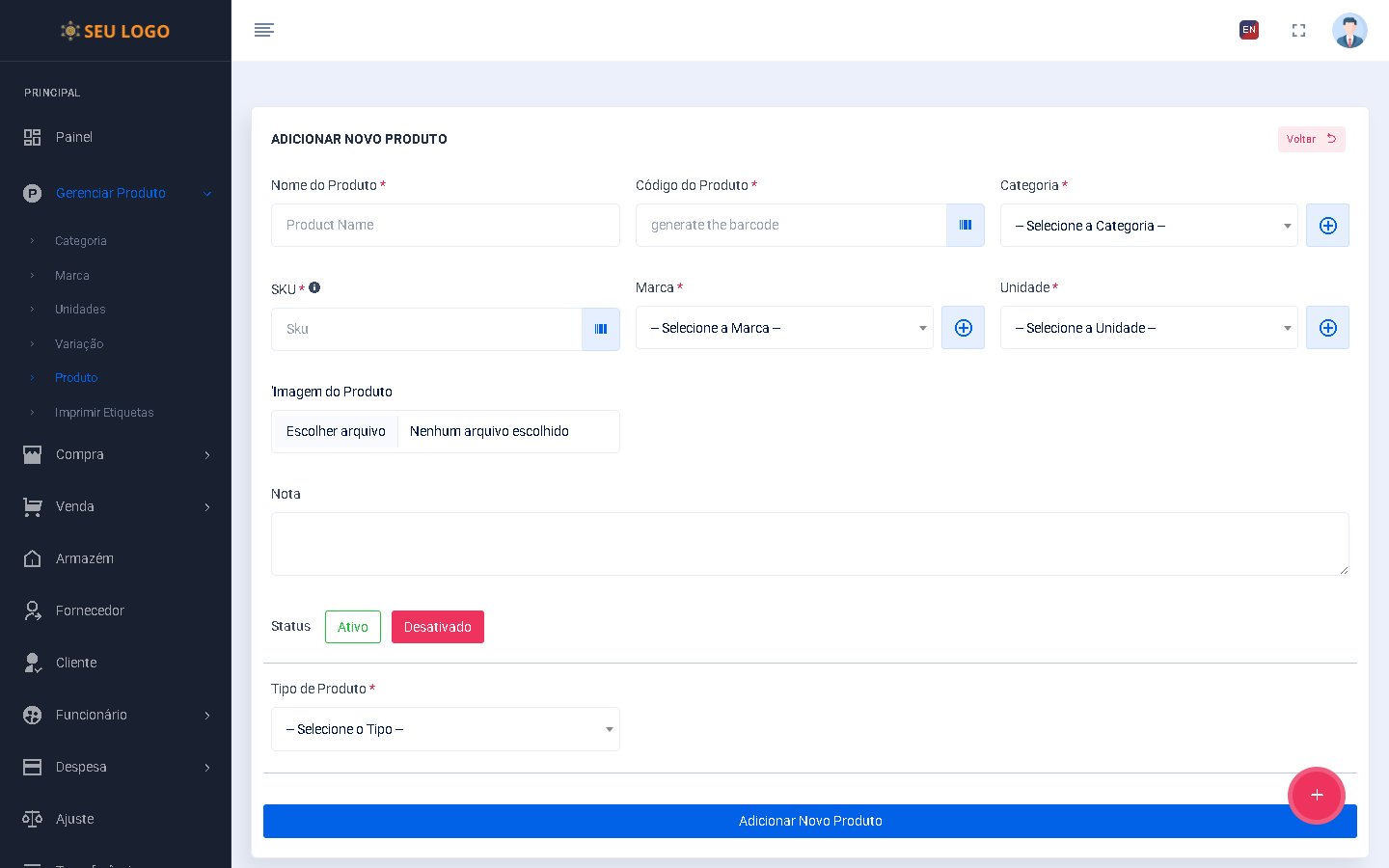Click the barcode icon beside SKU field

click(x=600, y=329)
